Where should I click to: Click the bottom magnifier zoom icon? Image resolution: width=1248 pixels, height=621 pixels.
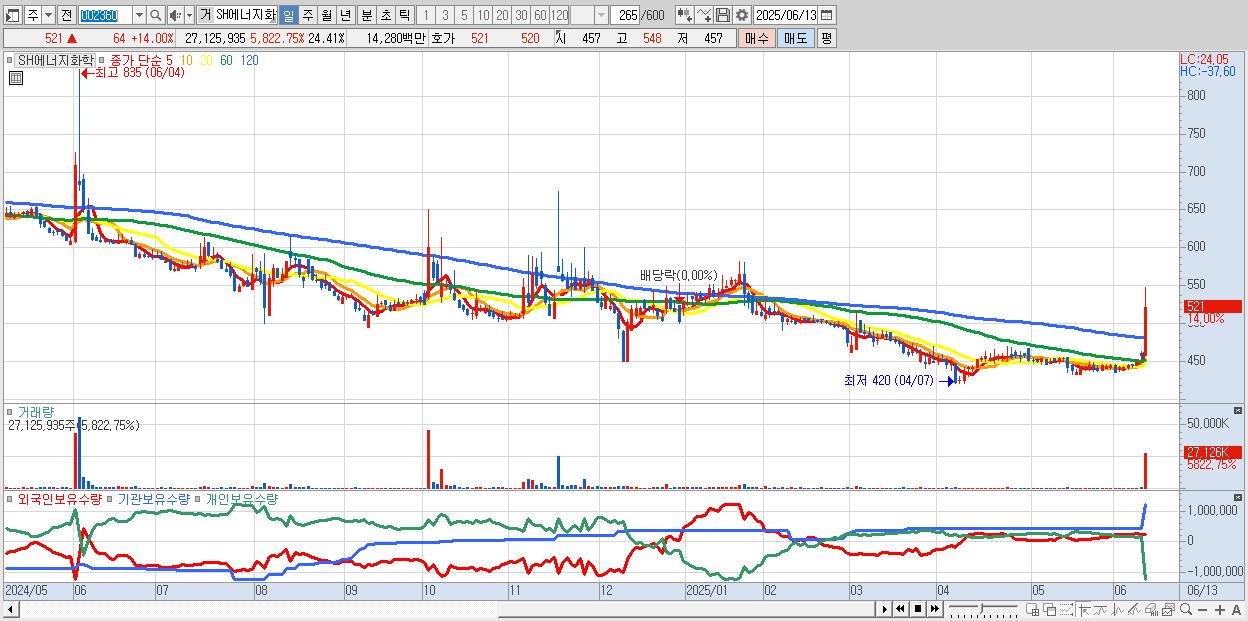(1185, 610)
